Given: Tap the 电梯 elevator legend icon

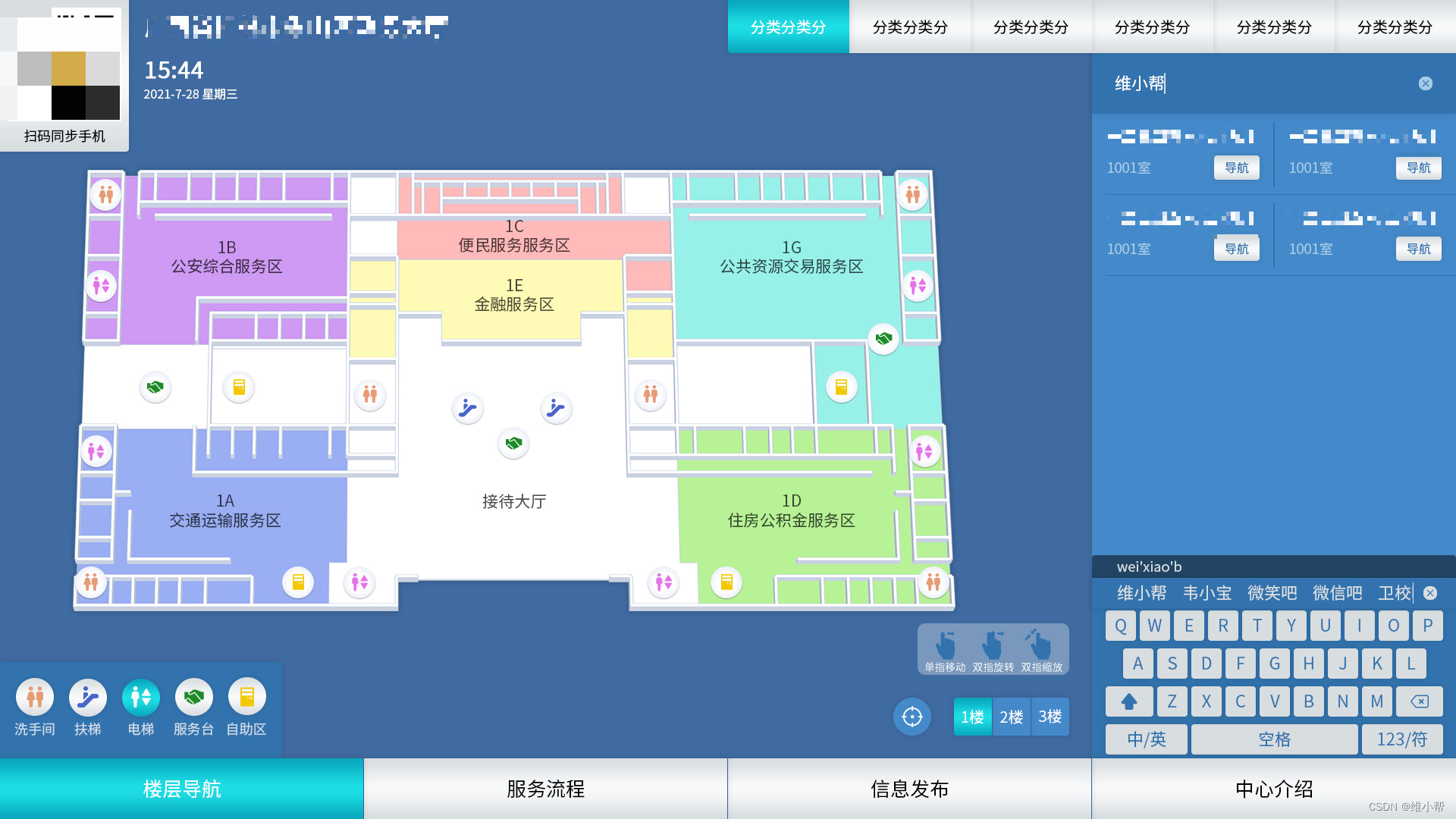Looking at the screenshot, I should (x=141, y=697).
